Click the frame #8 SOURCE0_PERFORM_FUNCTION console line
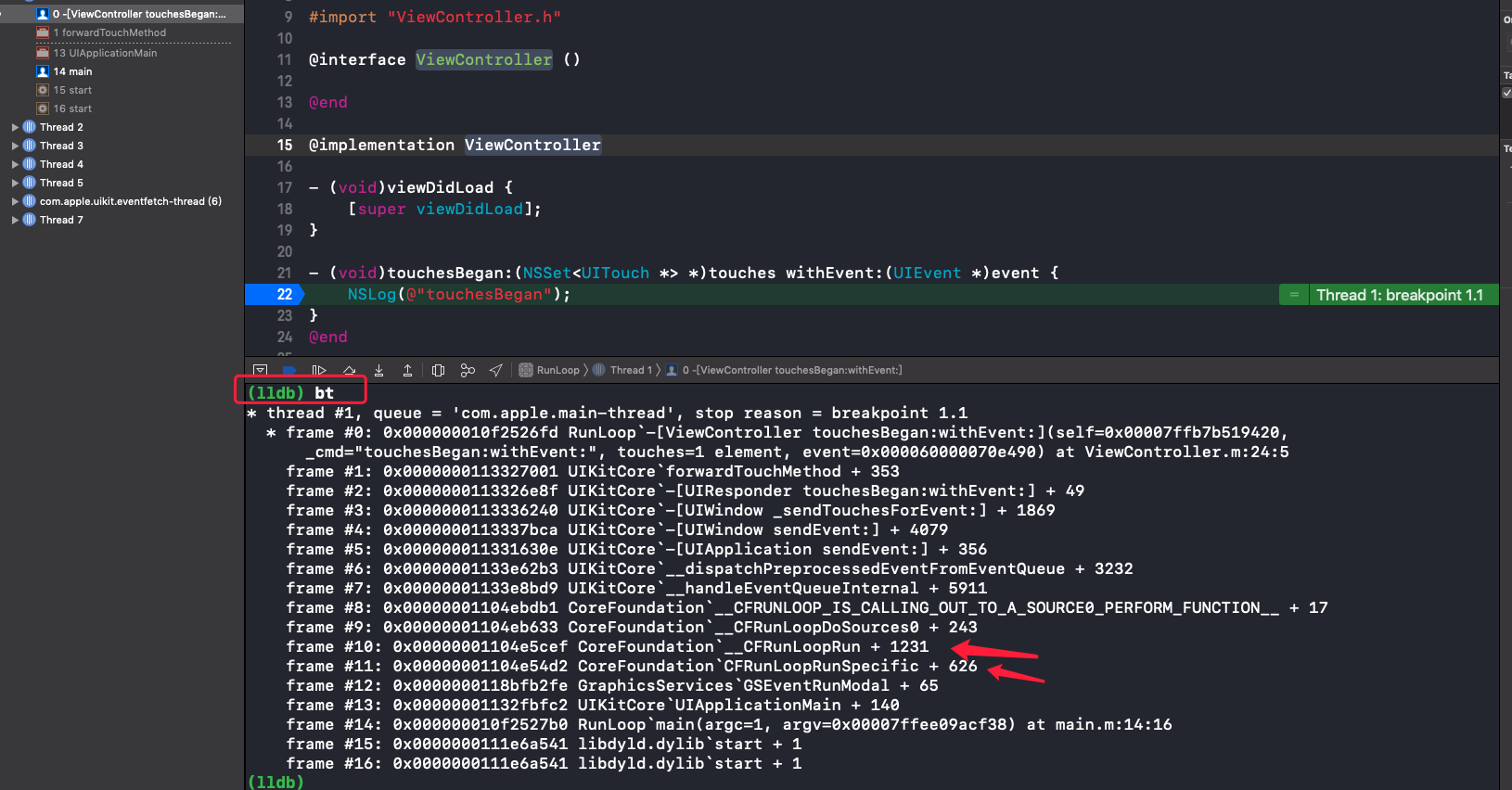 pos(807,607)
